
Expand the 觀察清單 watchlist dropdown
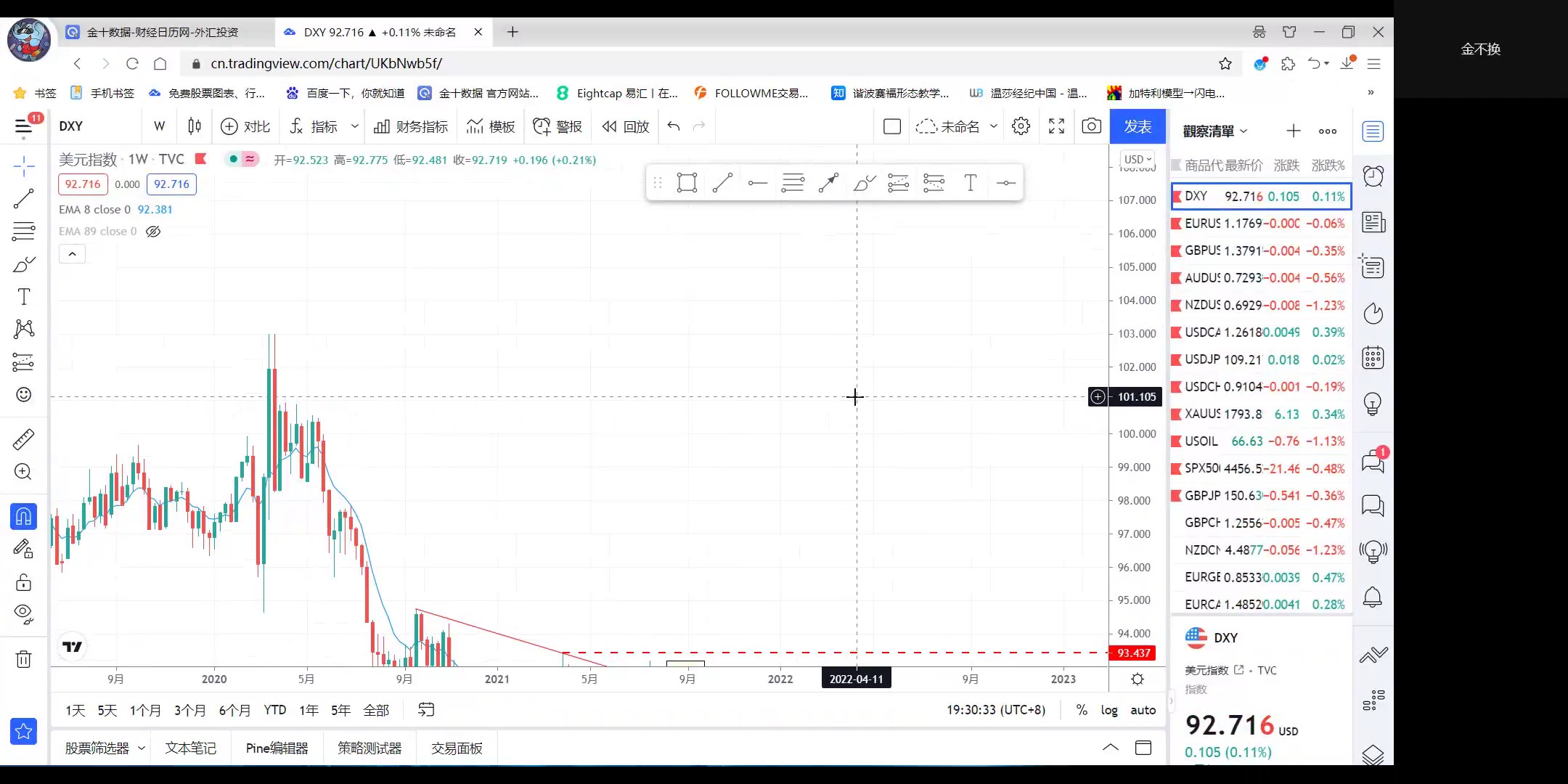coord(1215,131)
